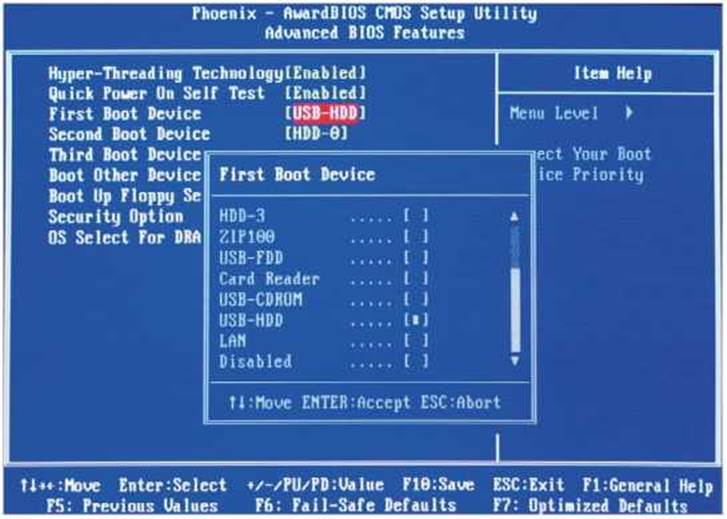Screen dimensions: 727x519
Task: Select the Third Boot Device item
Action: [125, 154]
